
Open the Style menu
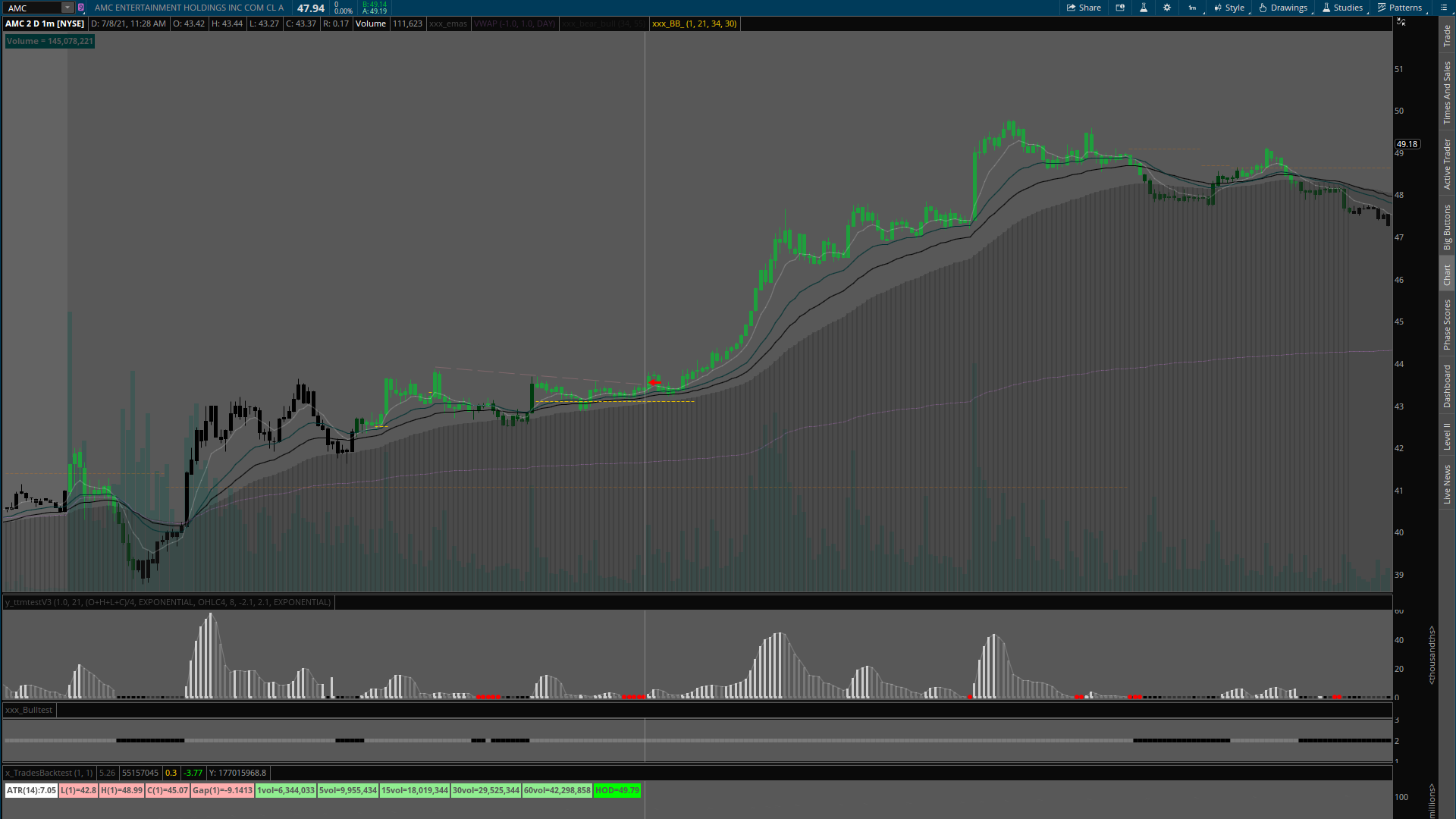[x=1228, y=8]
